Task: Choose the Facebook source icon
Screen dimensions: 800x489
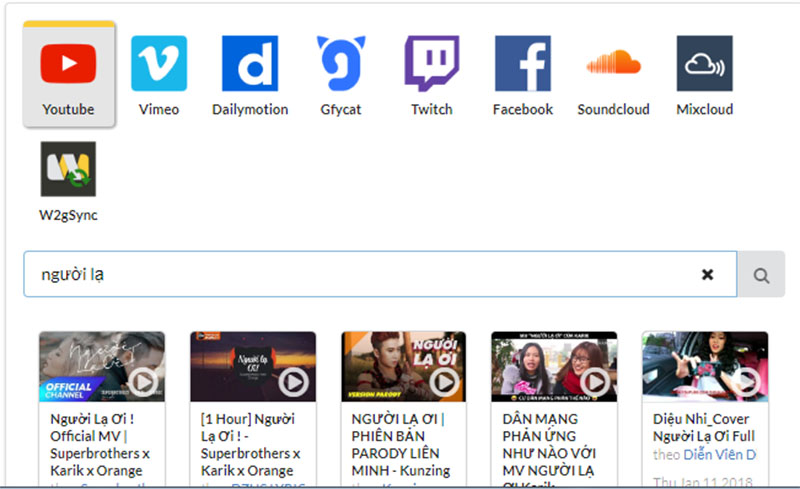Action: click(x=523, y=63)
